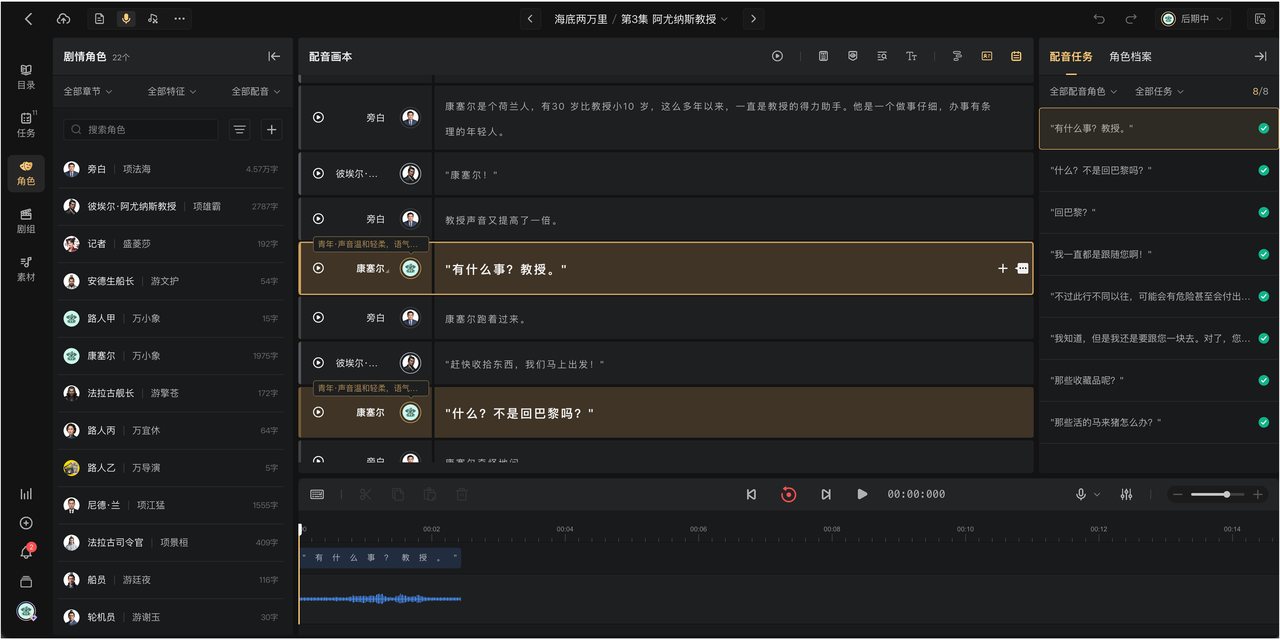Click the timeline zoom slider

pos(1215,494)
